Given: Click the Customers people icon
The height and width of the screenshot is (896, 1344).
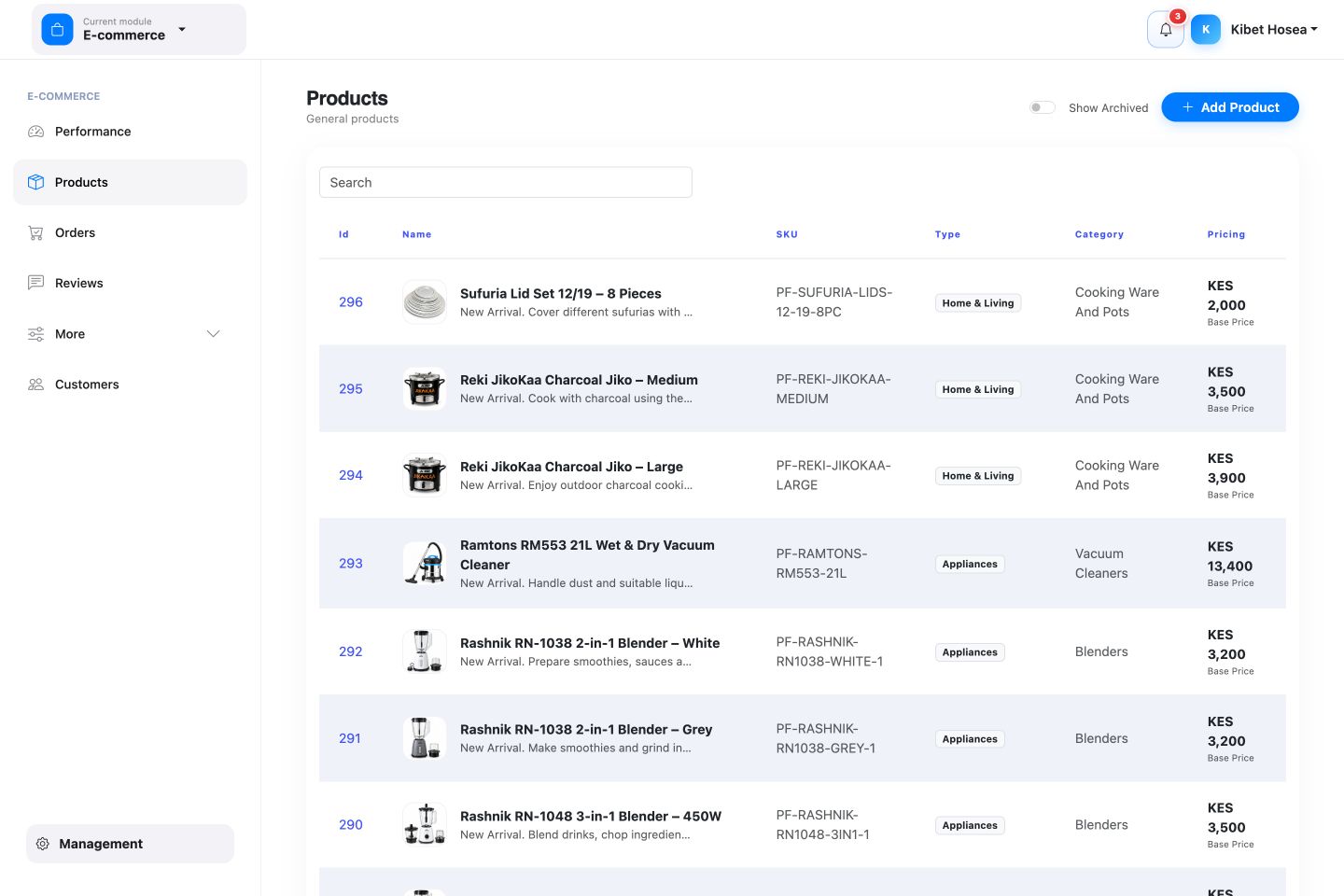Looking at the screenshot, I should [x=36, y=385].
